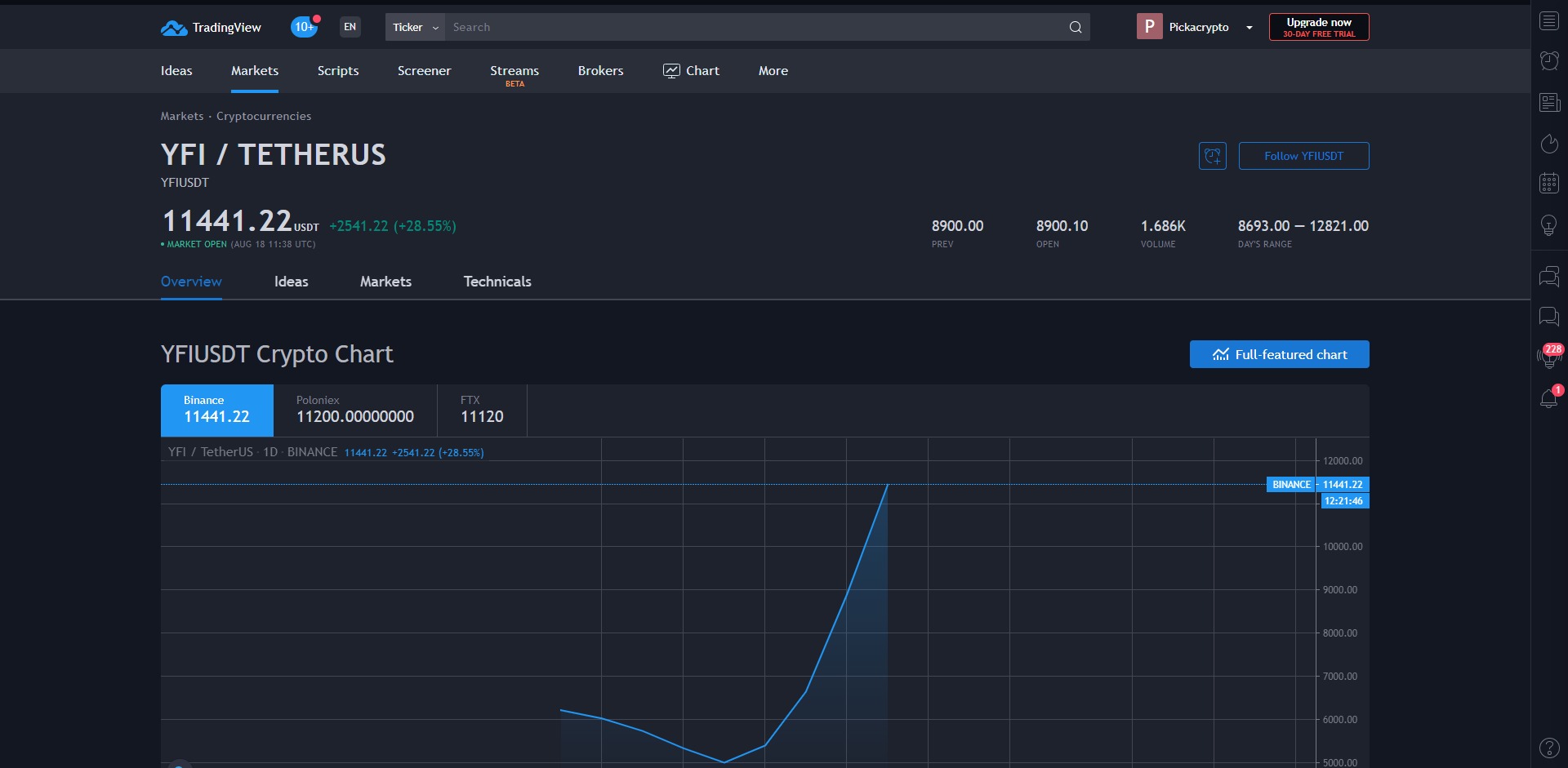Click the Cryptocurrencies breadcrumb link
Image resolution: width=1568 pixels, height=768 pixels.
pos(264,116)
